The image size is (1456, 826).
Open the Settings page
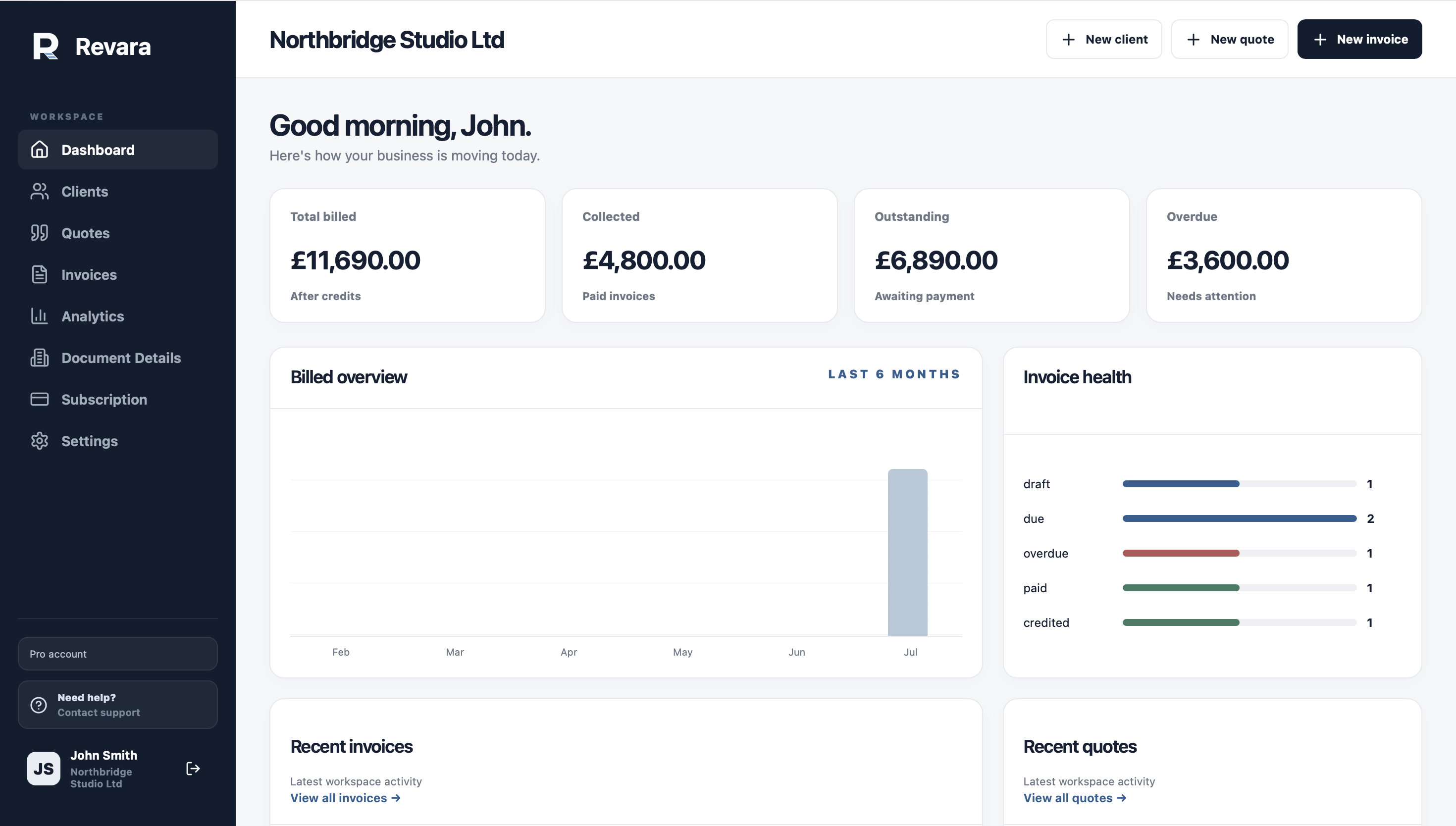pos(117,441)
